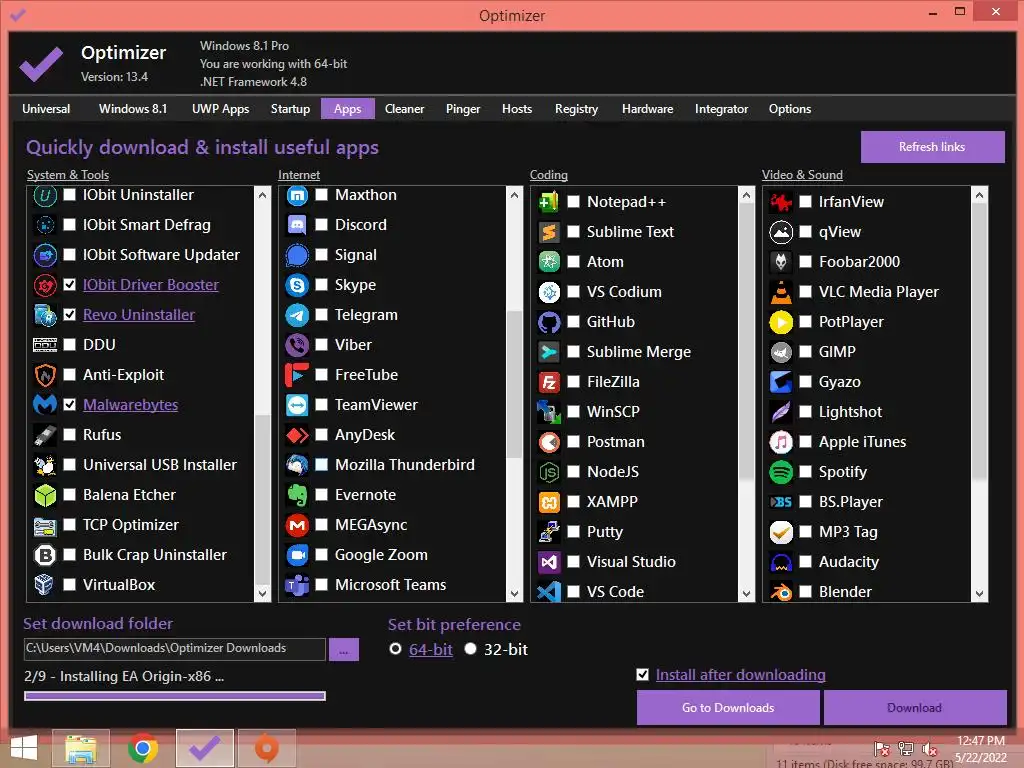Click the FileZilla icon
Image resolution: width=1024 pixels, height=768 pixels.
(x=549, y=382)
